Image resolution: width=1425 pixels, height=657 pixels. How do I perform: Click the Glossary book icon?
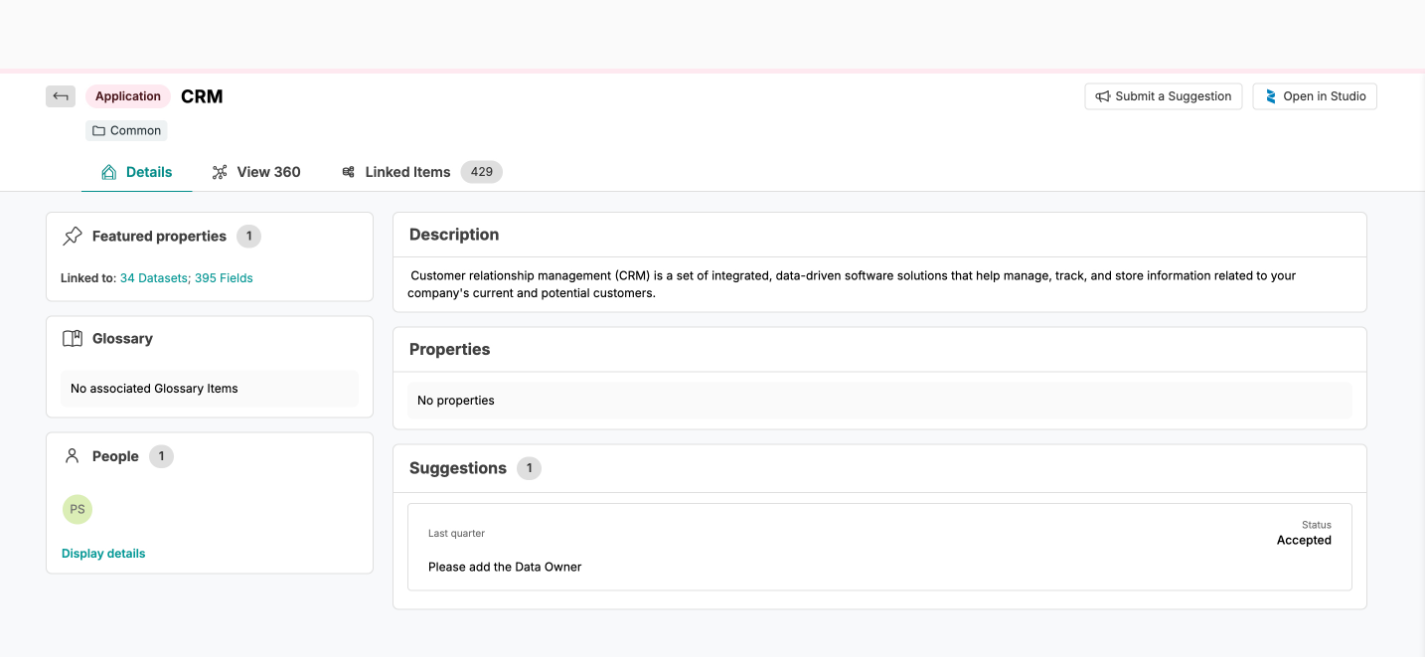(x=72, y=339)
